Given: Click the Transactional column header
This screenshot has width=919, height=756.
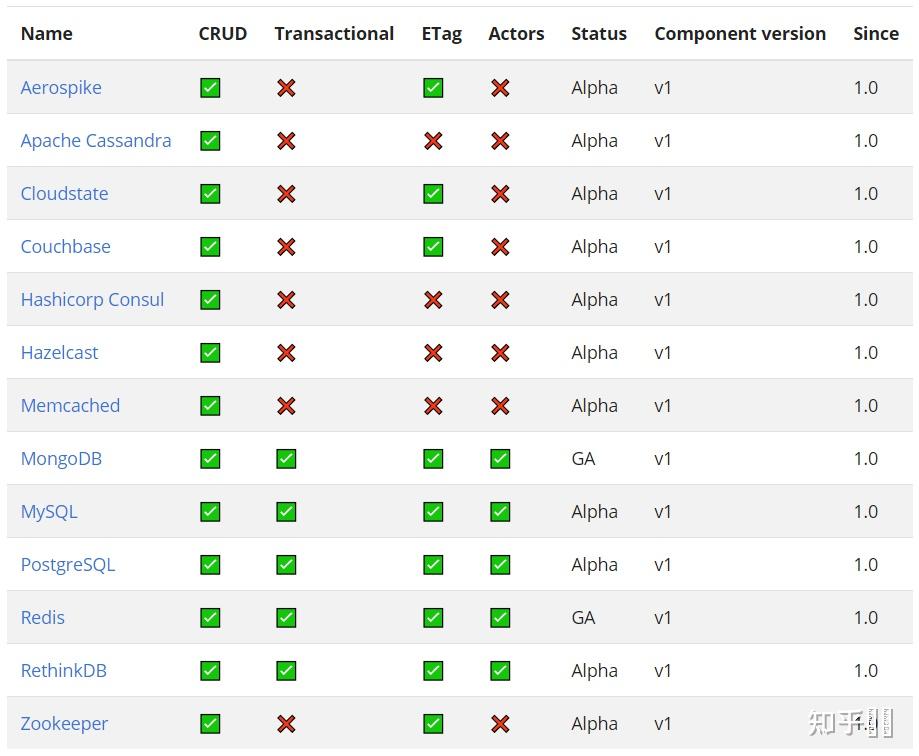Looking at the screenshot, I should click(334, 34).
